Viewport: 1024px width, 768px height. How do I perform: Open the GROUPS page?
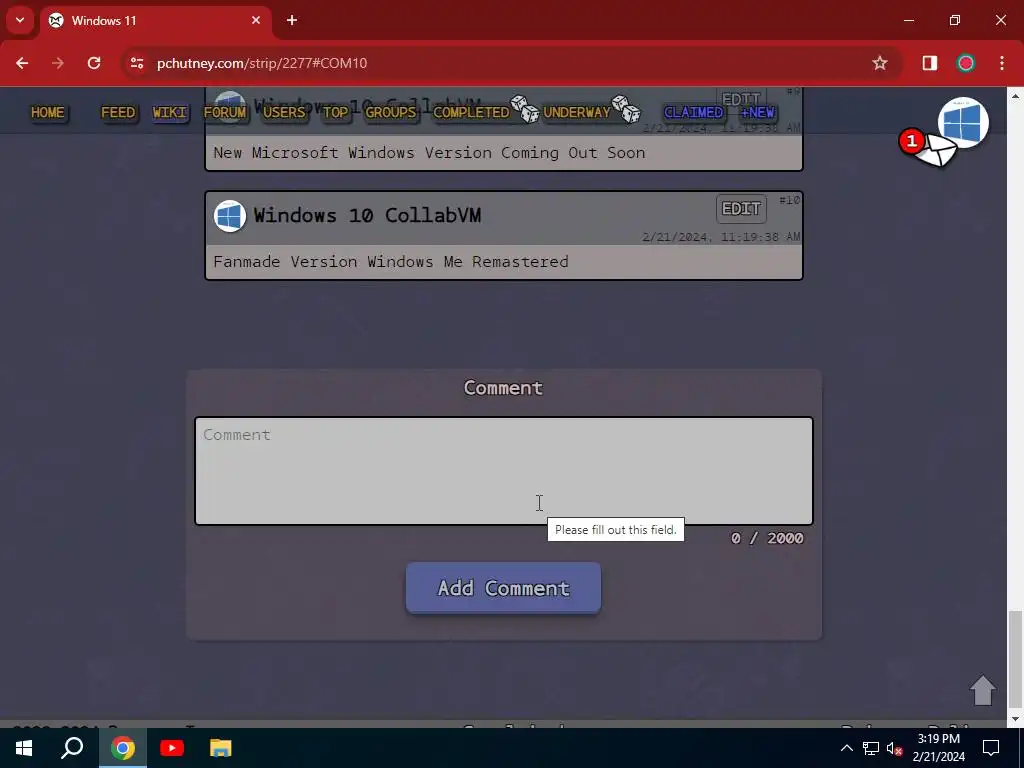(391, 112)
